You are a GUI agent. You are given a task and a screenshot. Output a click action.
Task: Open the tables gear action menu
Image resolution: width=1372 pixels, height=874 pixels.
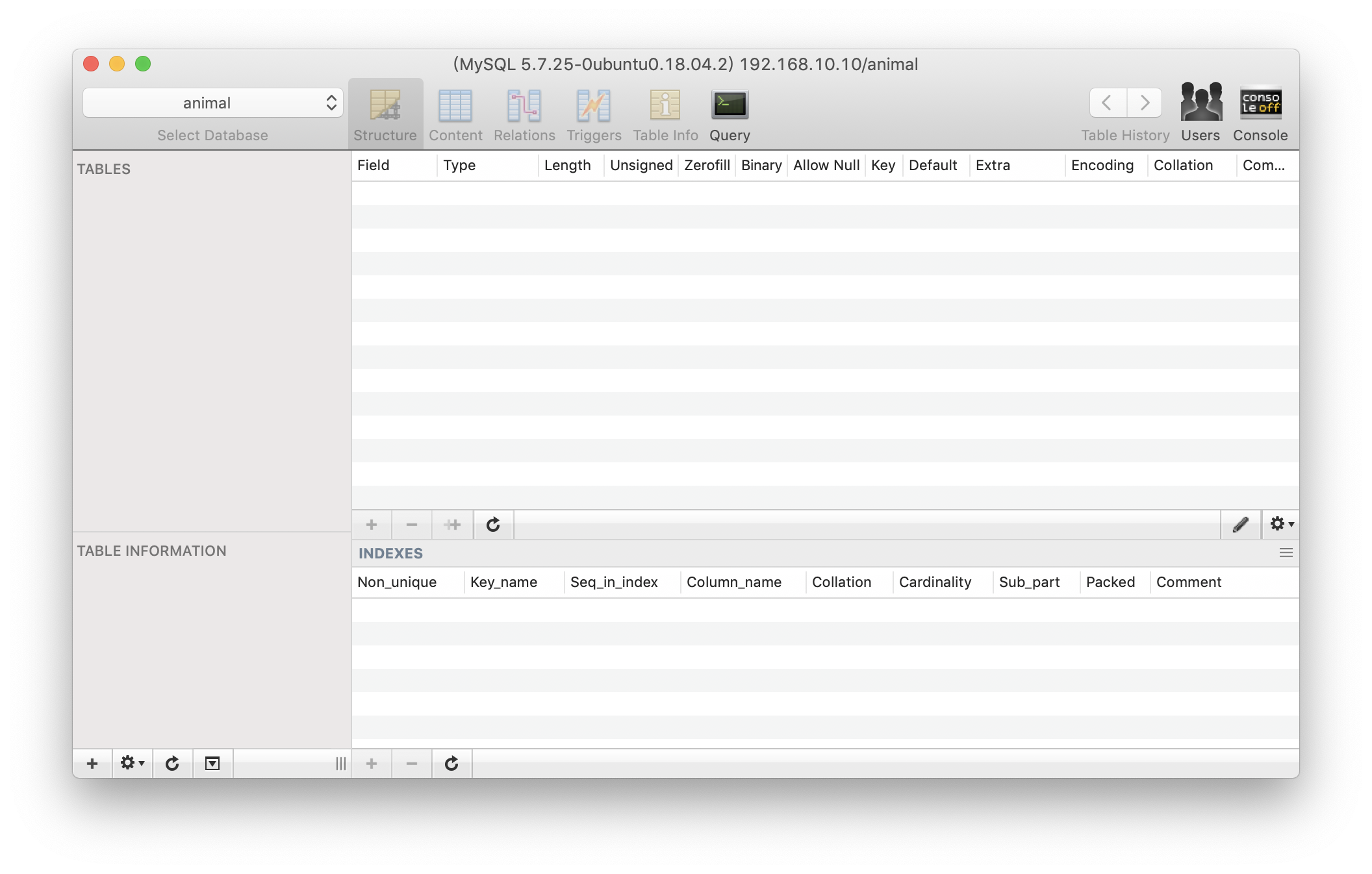pyautogui.click(x=133, y=764)
